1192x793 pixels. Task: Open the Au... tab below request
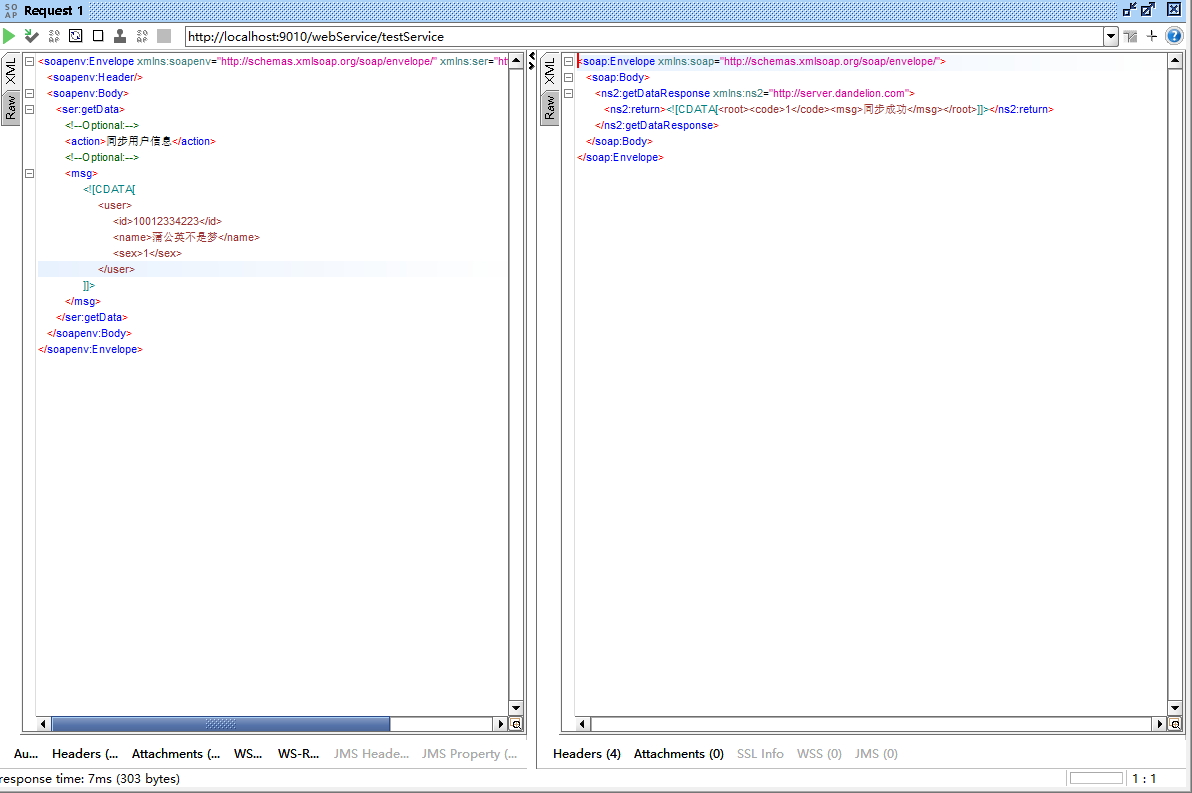26,753
